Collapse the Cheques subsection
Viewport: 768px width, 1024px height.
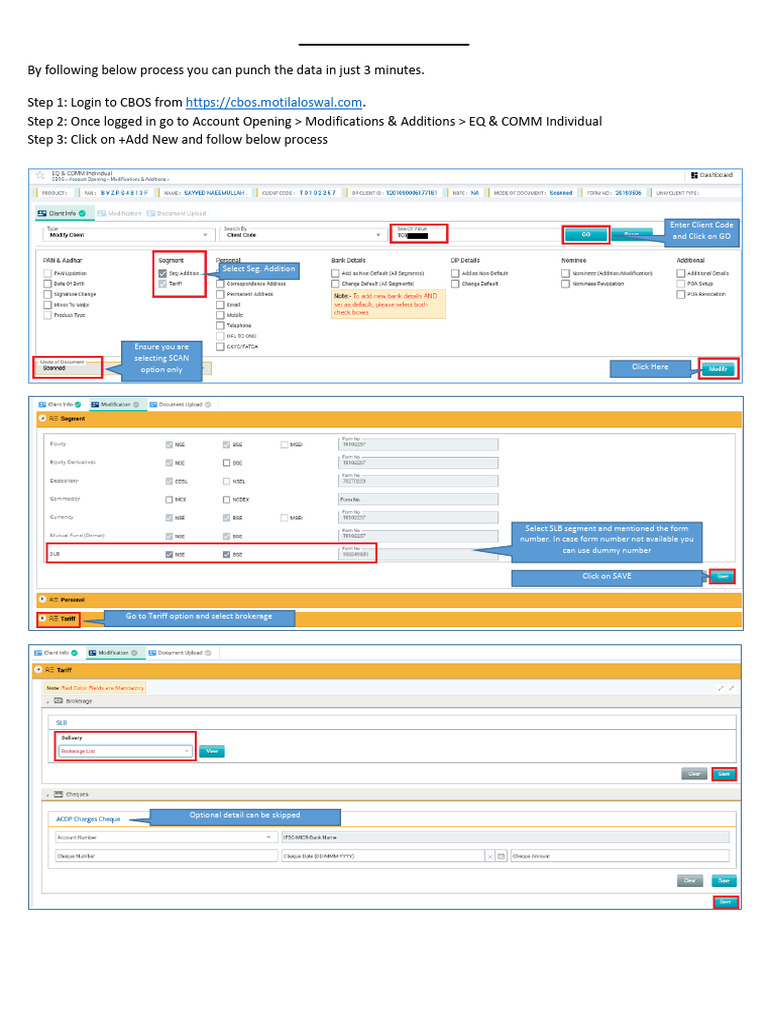[391, 795]
